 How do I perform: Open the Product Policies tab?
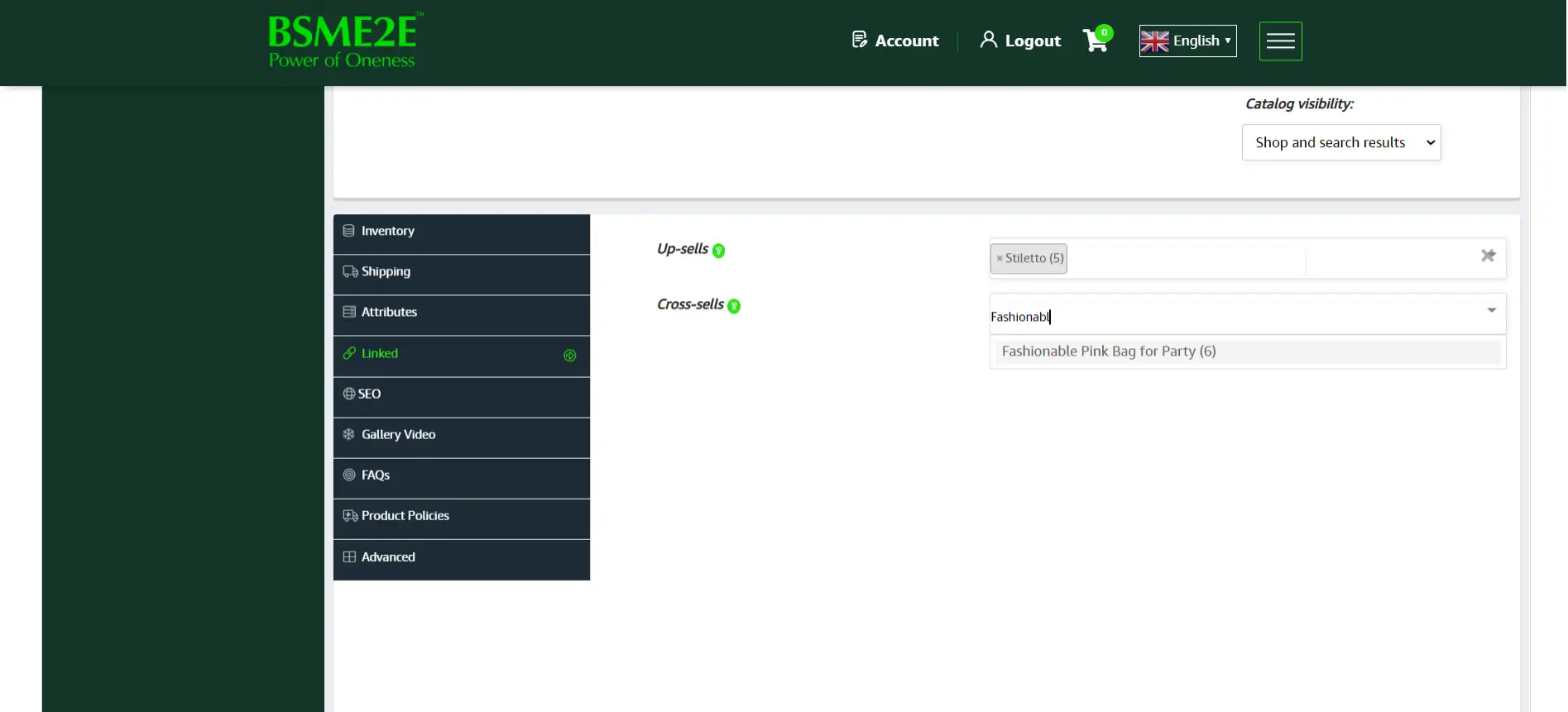click(461, 518)
